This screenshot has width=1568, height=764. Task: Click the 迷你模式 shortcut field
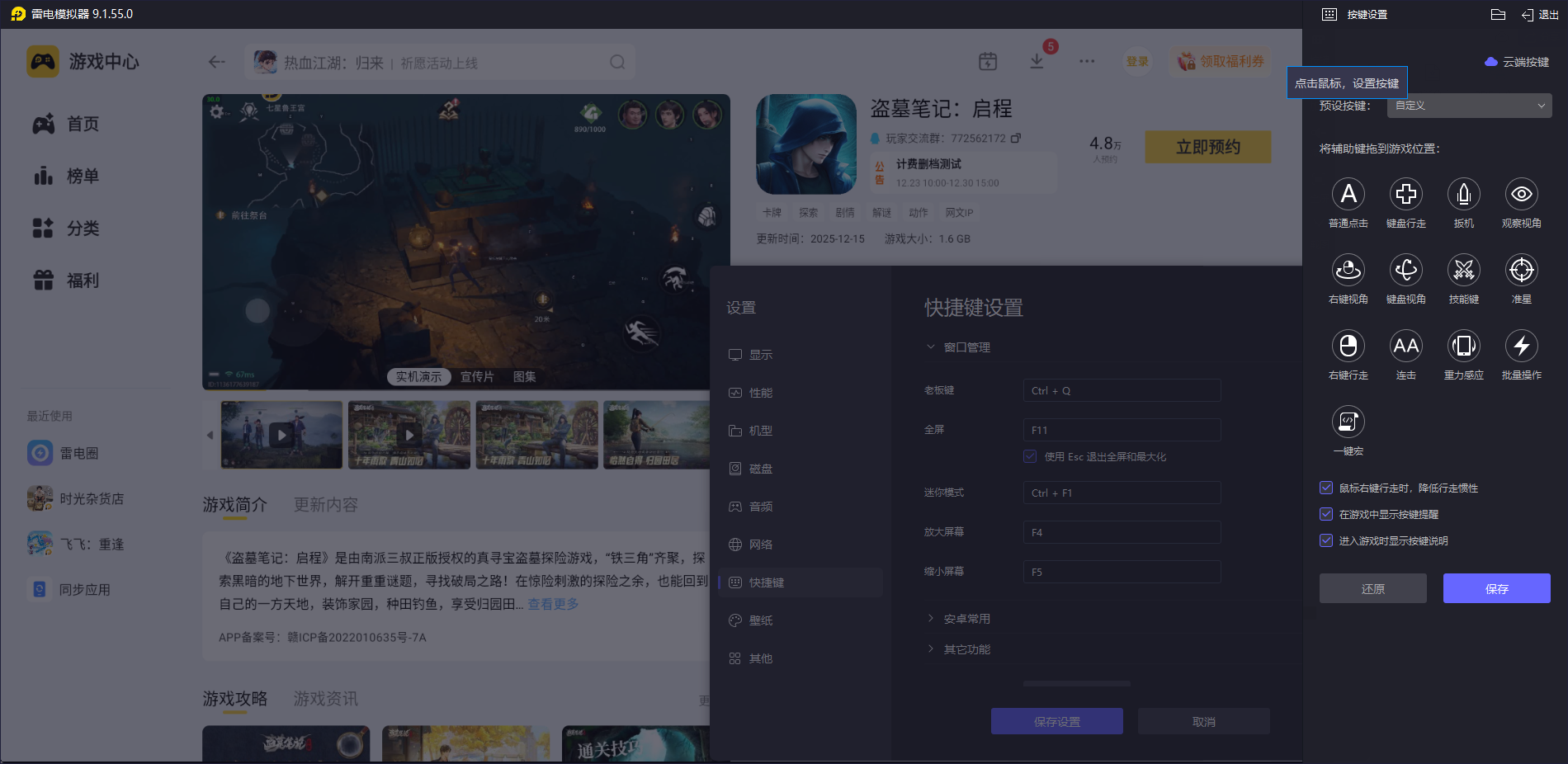coord(1122,493)
